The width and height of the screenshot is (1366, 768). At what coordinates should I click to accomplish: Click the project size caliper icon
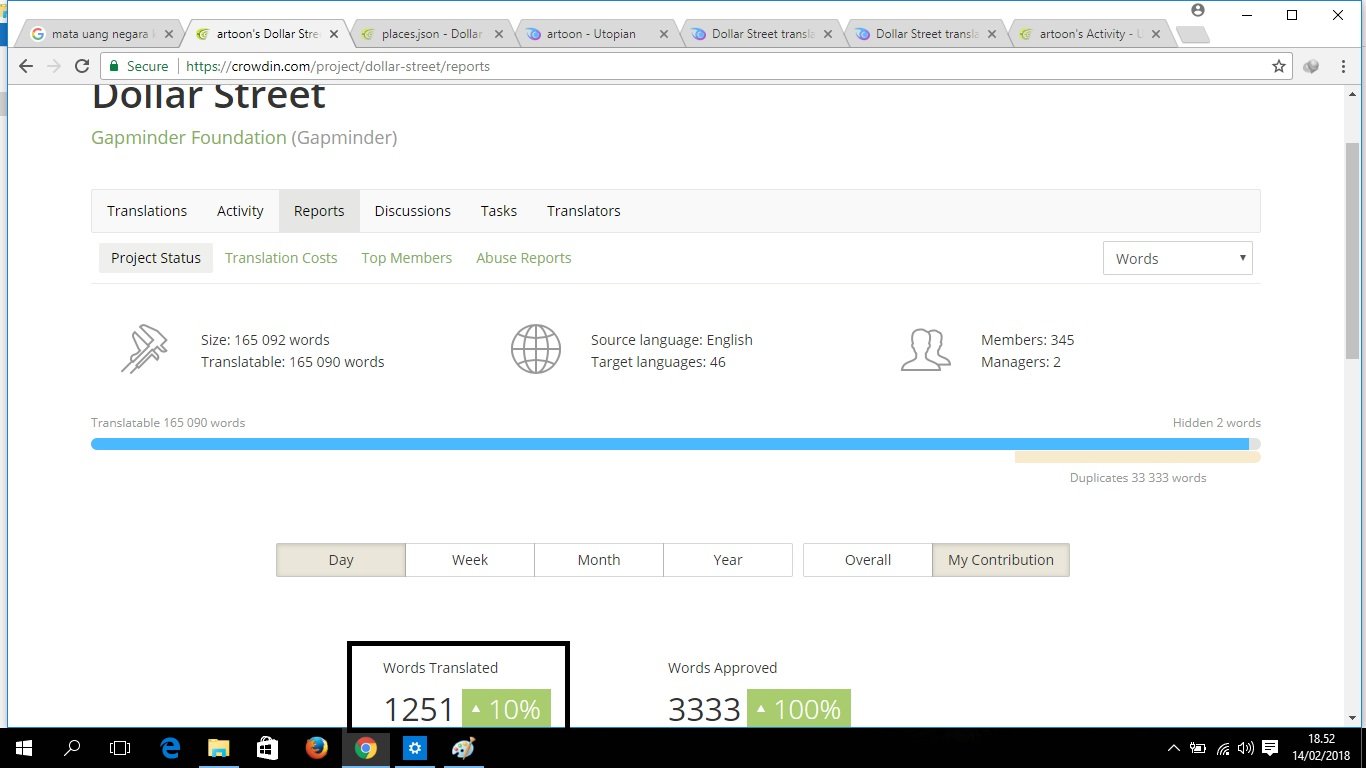coord(144,350)
